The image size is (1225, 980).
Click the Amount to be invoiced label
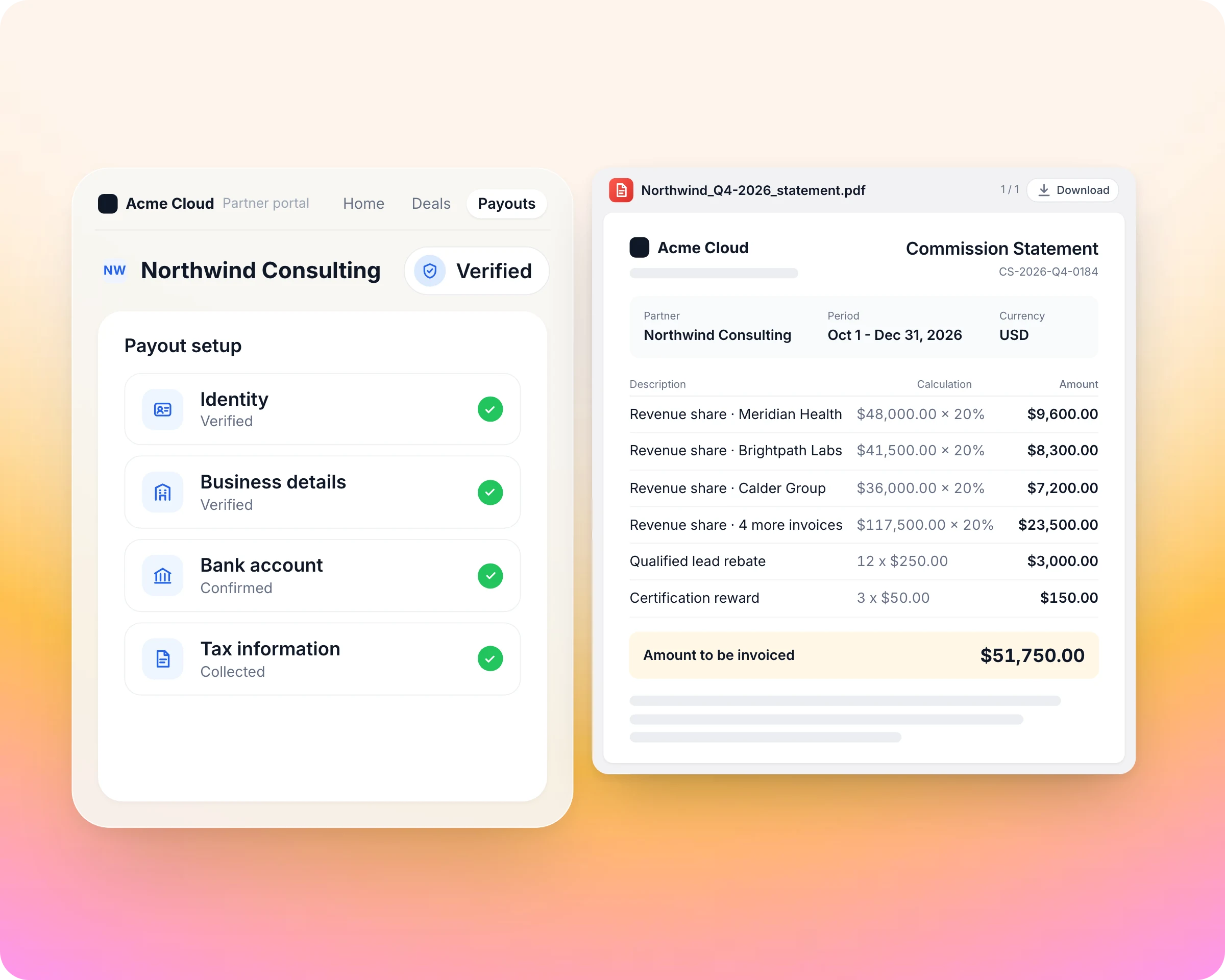[x=719, y=655]
